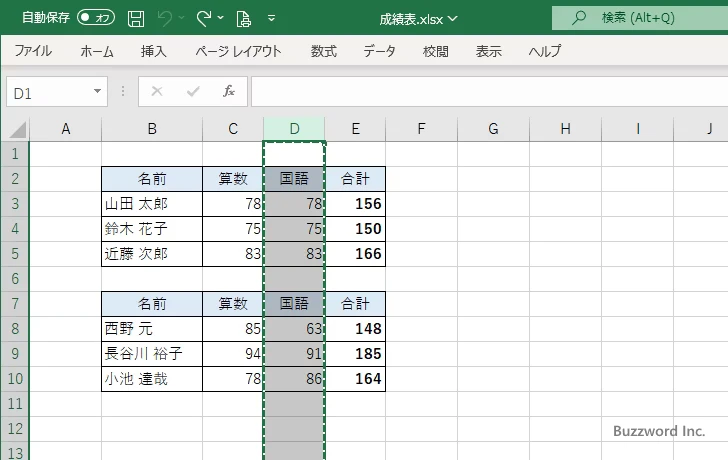Click the formula bar confirm checkmark icon

[x=193, y=91]
